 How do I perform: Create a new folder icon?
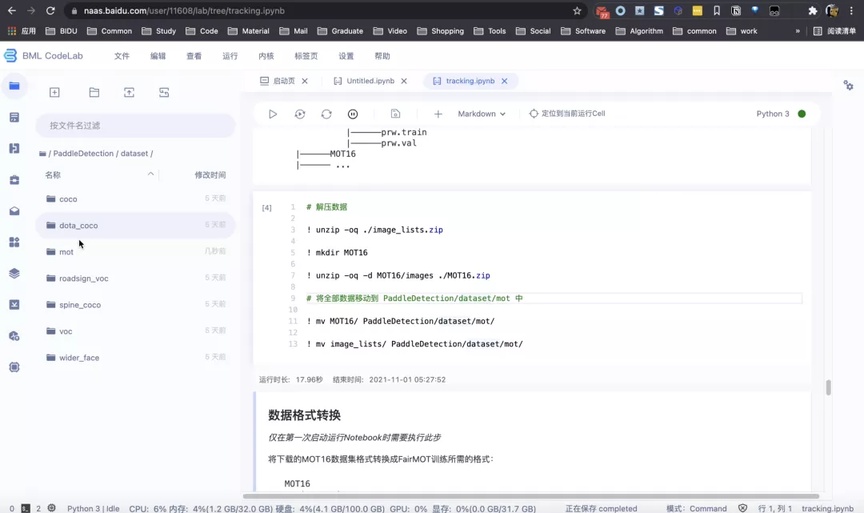pos(94,93)
